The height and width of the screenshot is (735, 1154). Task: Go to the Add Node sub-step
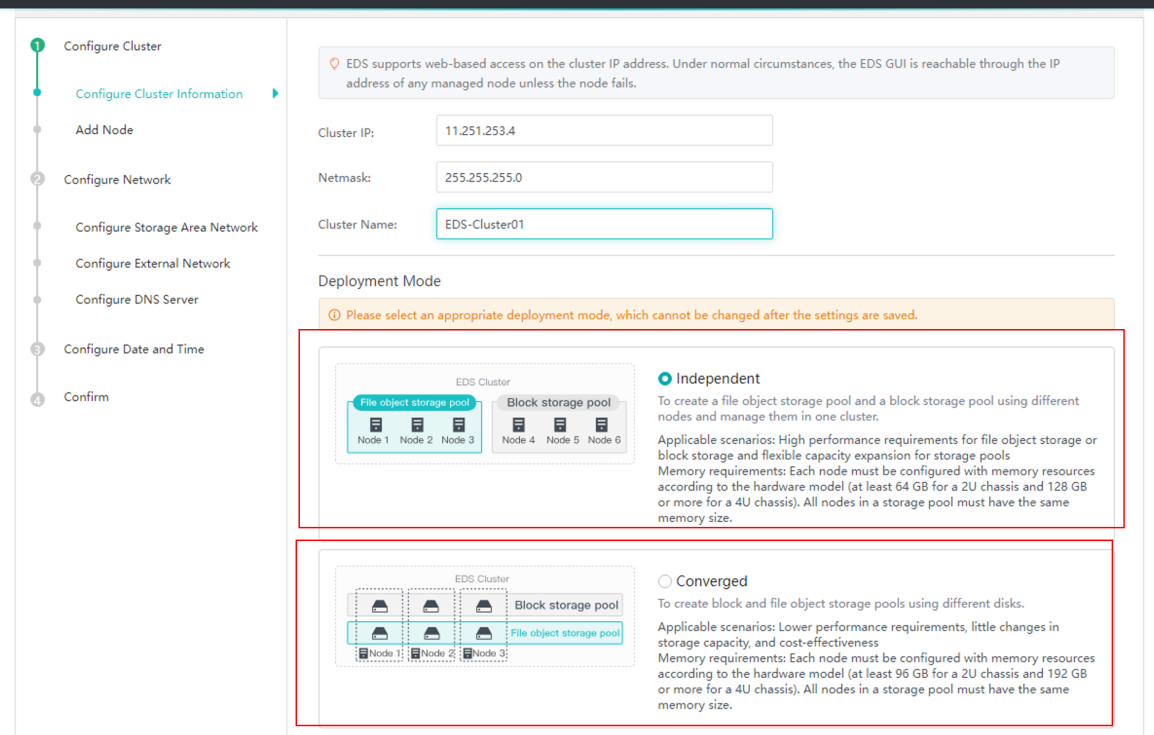pyautogui.click(x=105, y=129)
